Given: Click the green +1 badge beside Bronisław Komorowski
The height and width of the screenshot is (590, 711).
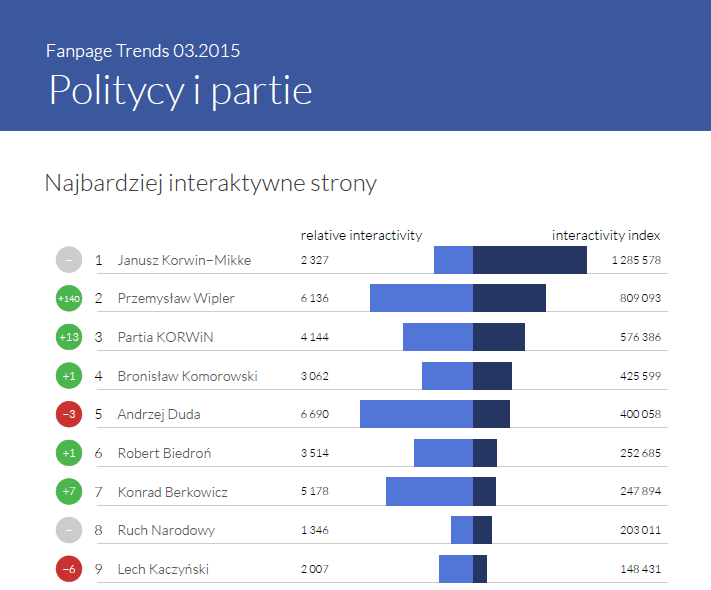Looking at the screenshot, I should pos(69,376).
